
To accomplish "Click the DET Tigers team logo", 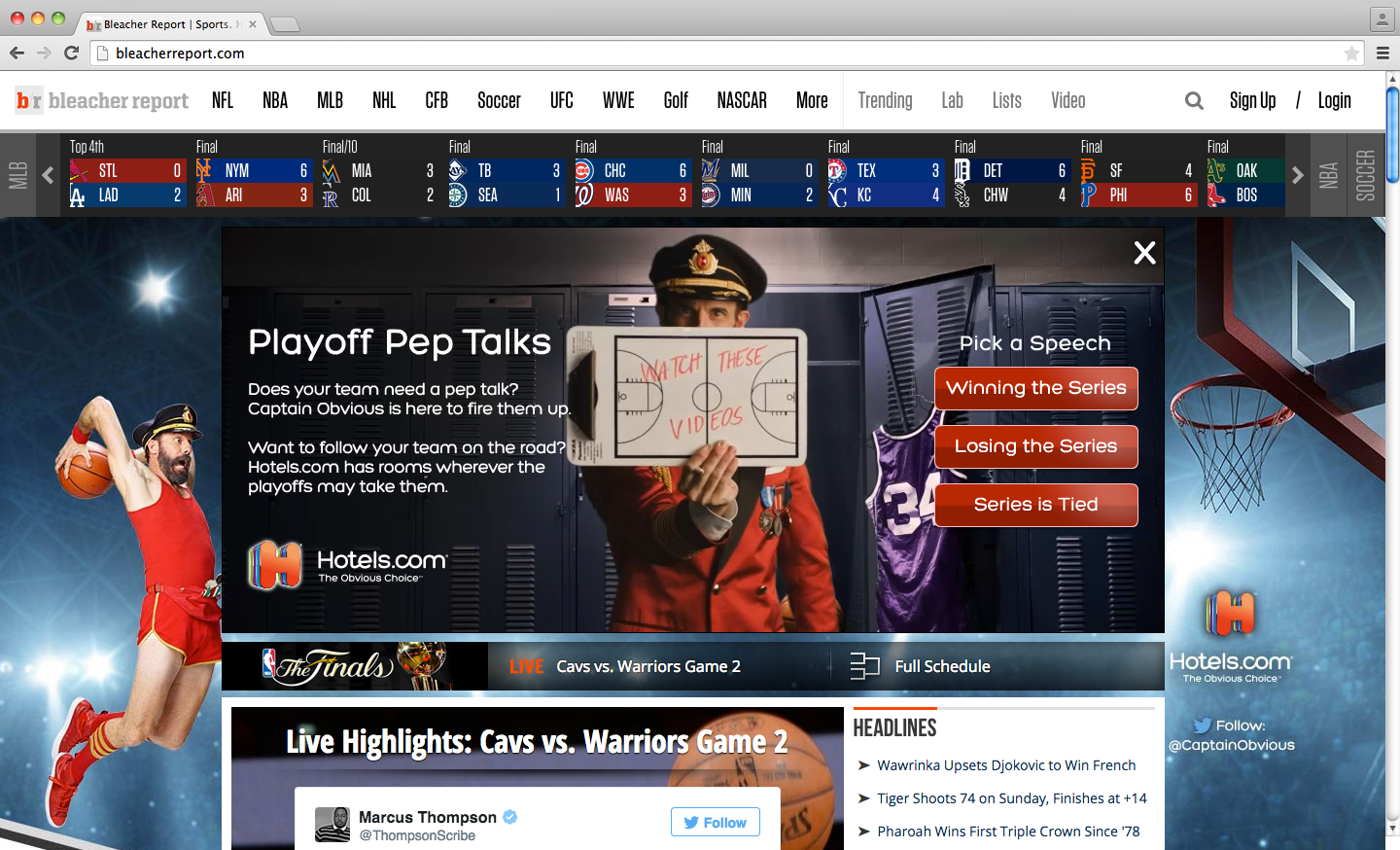I will 962,171.
